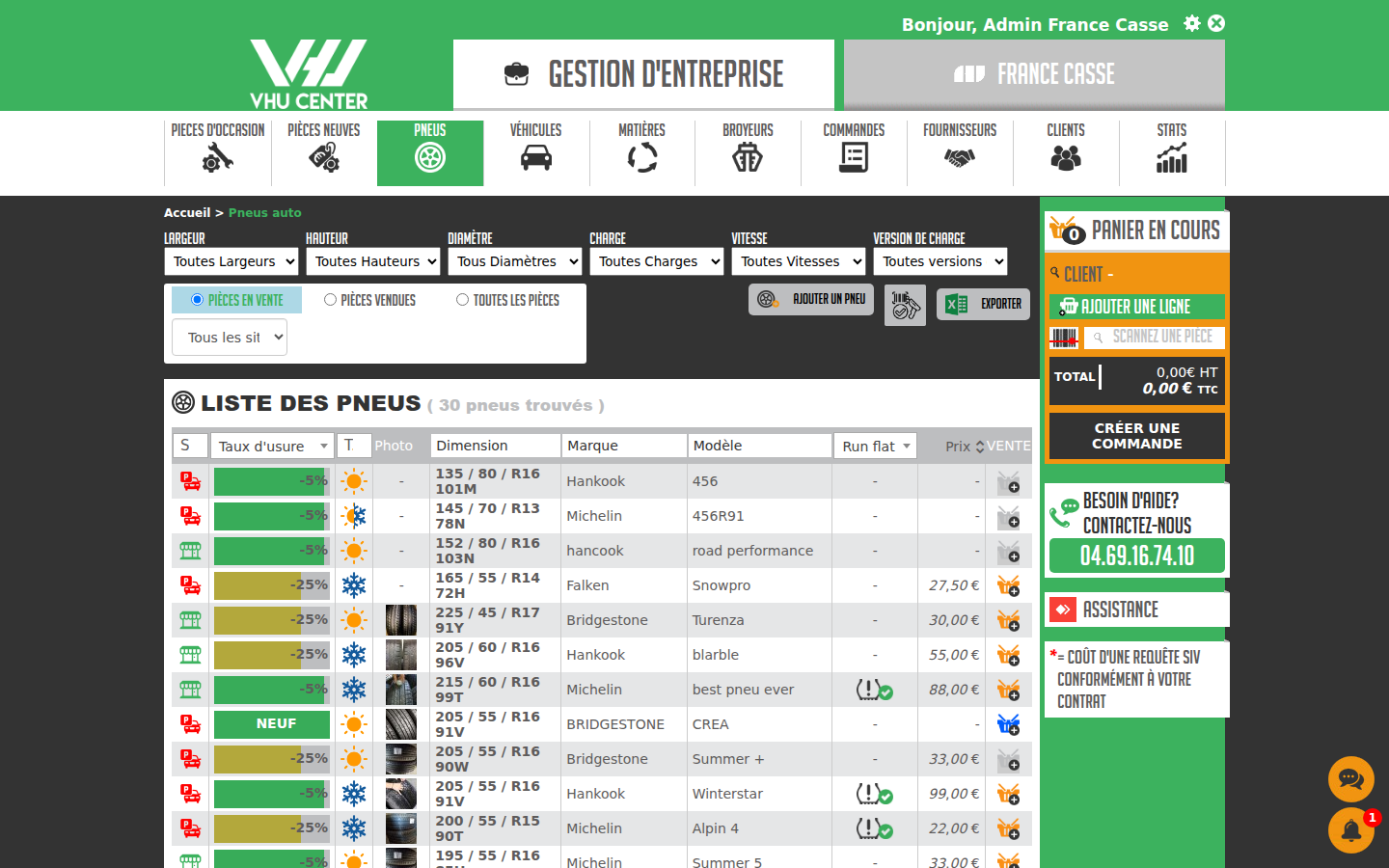Click the logout X icon in header
The height and width of the screenshot is (868, 1389).
[x=1216, y=23]
